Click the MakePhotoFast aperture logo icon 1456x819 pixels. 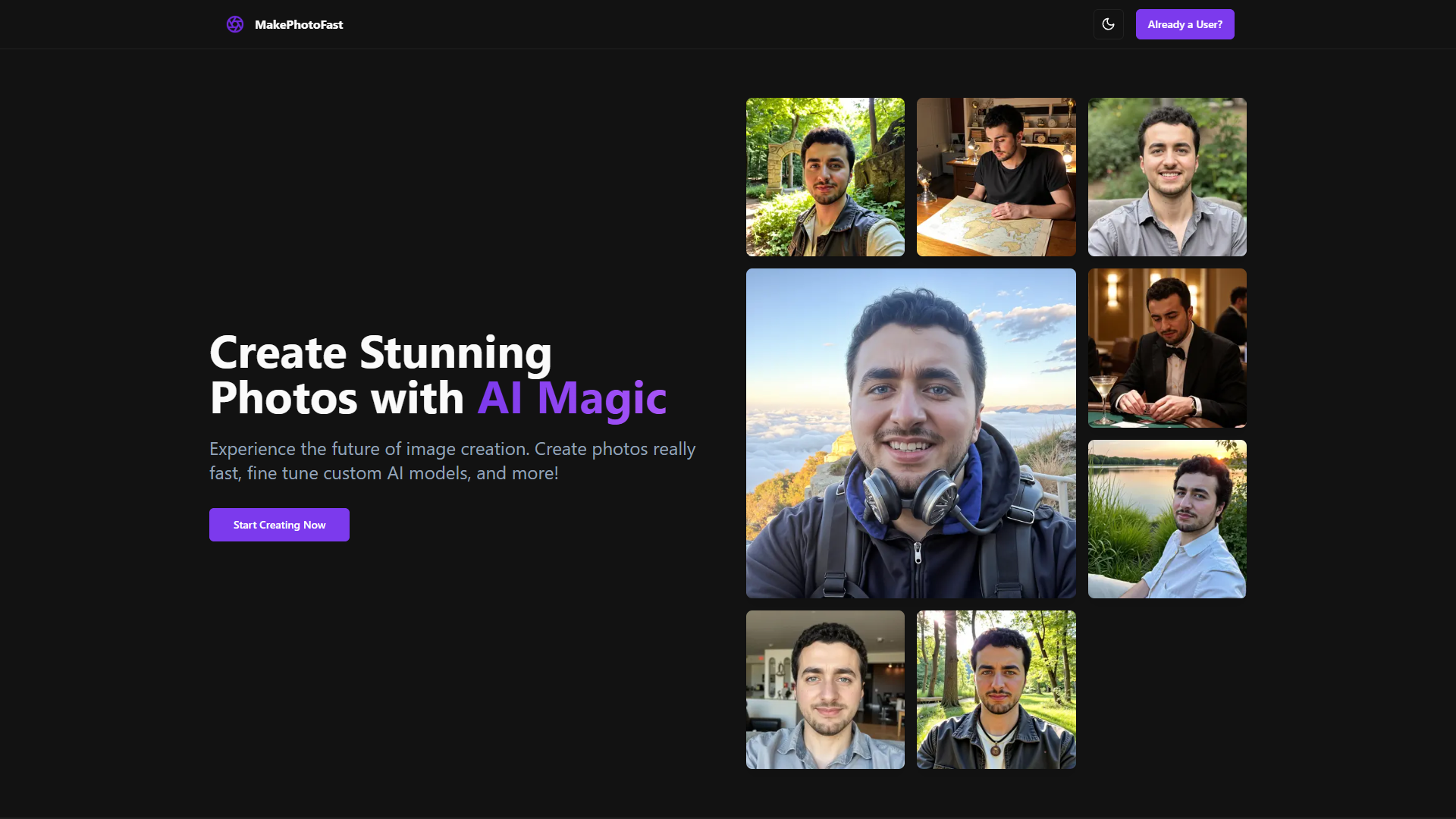click(x=235, y=24)
